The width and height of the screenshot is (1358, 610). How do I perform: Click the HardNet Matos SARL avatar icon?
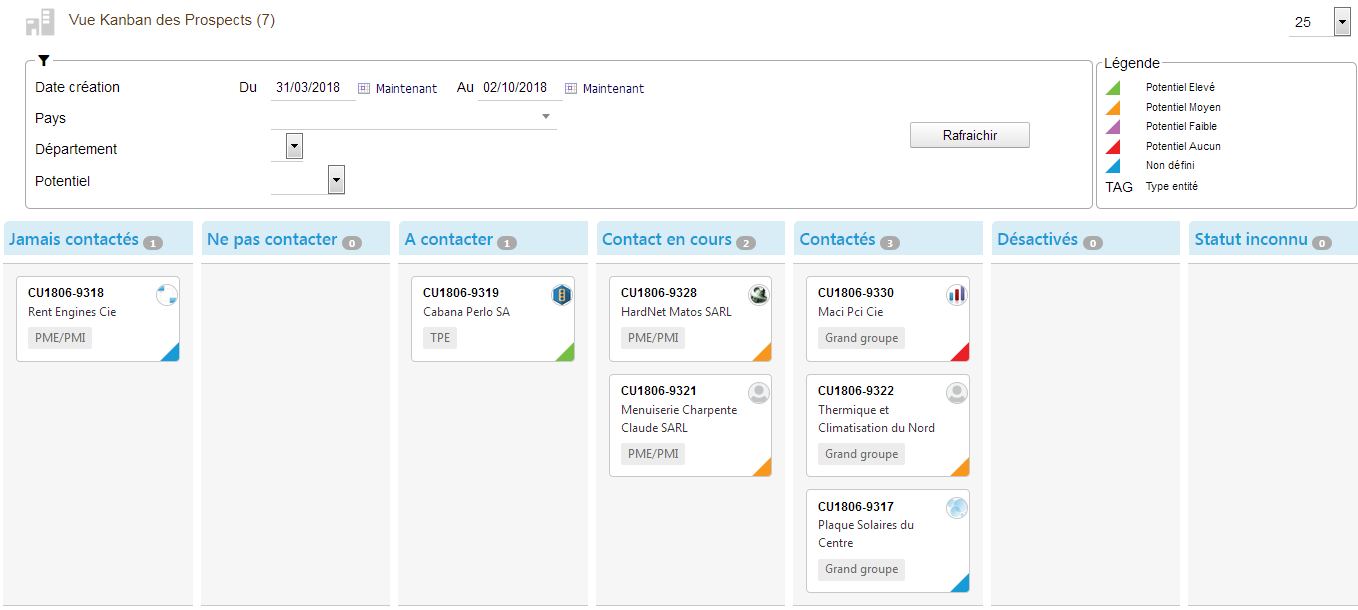click(x=759, y=294)
